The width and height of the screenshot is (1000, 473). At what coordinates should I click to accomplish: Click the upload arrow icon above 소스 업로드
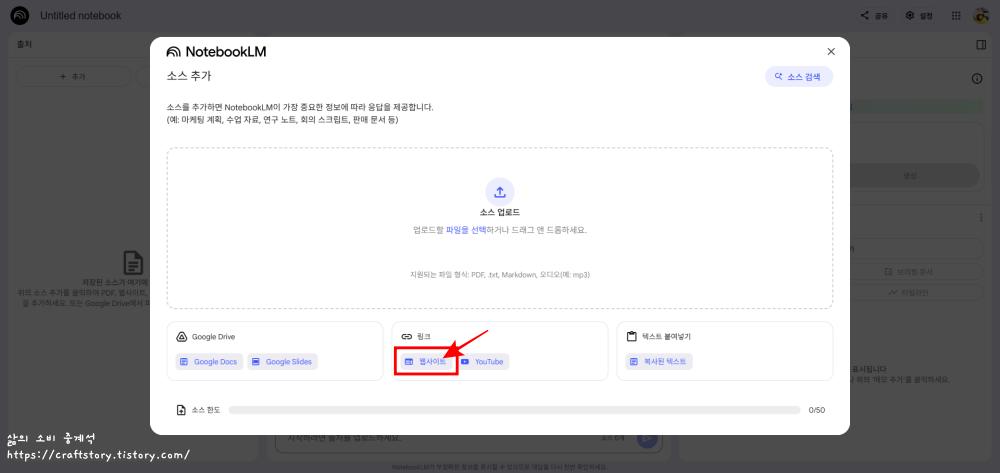499,192
